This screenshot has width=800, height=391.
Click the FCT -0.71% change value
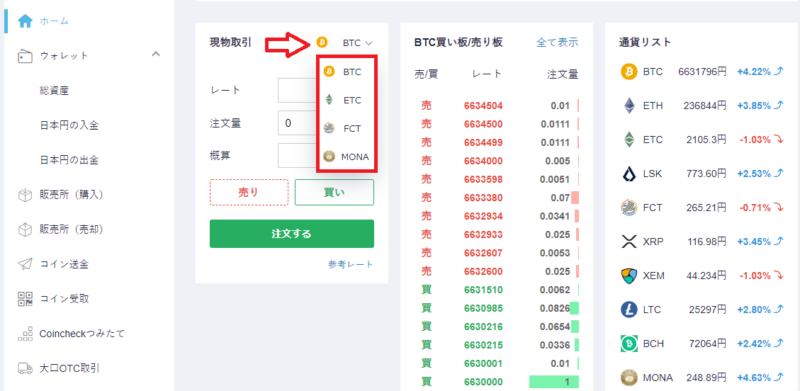click(754, 207)
